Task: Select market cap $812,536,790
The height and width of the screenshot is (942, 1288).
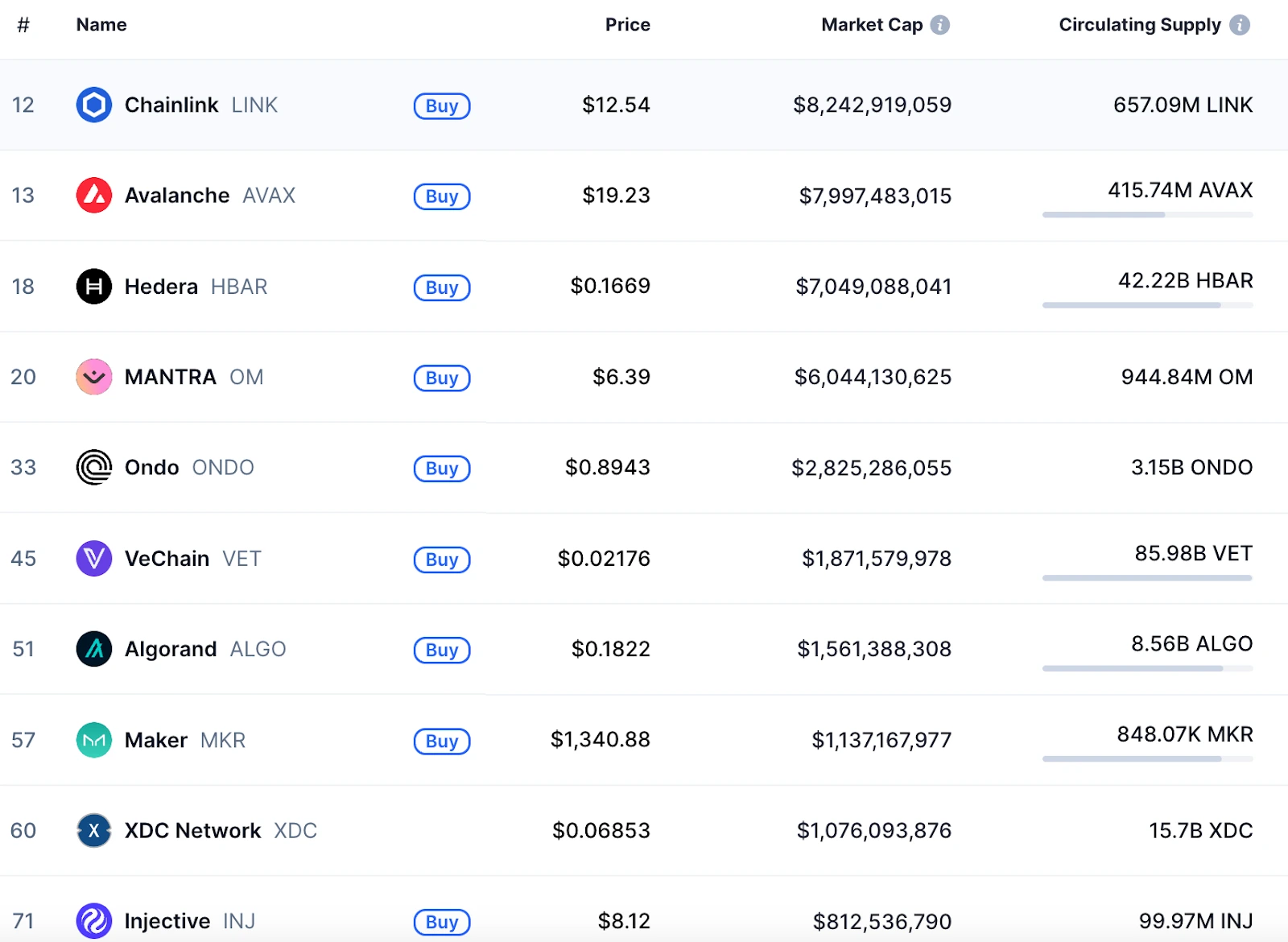Action: coord(882,921)
